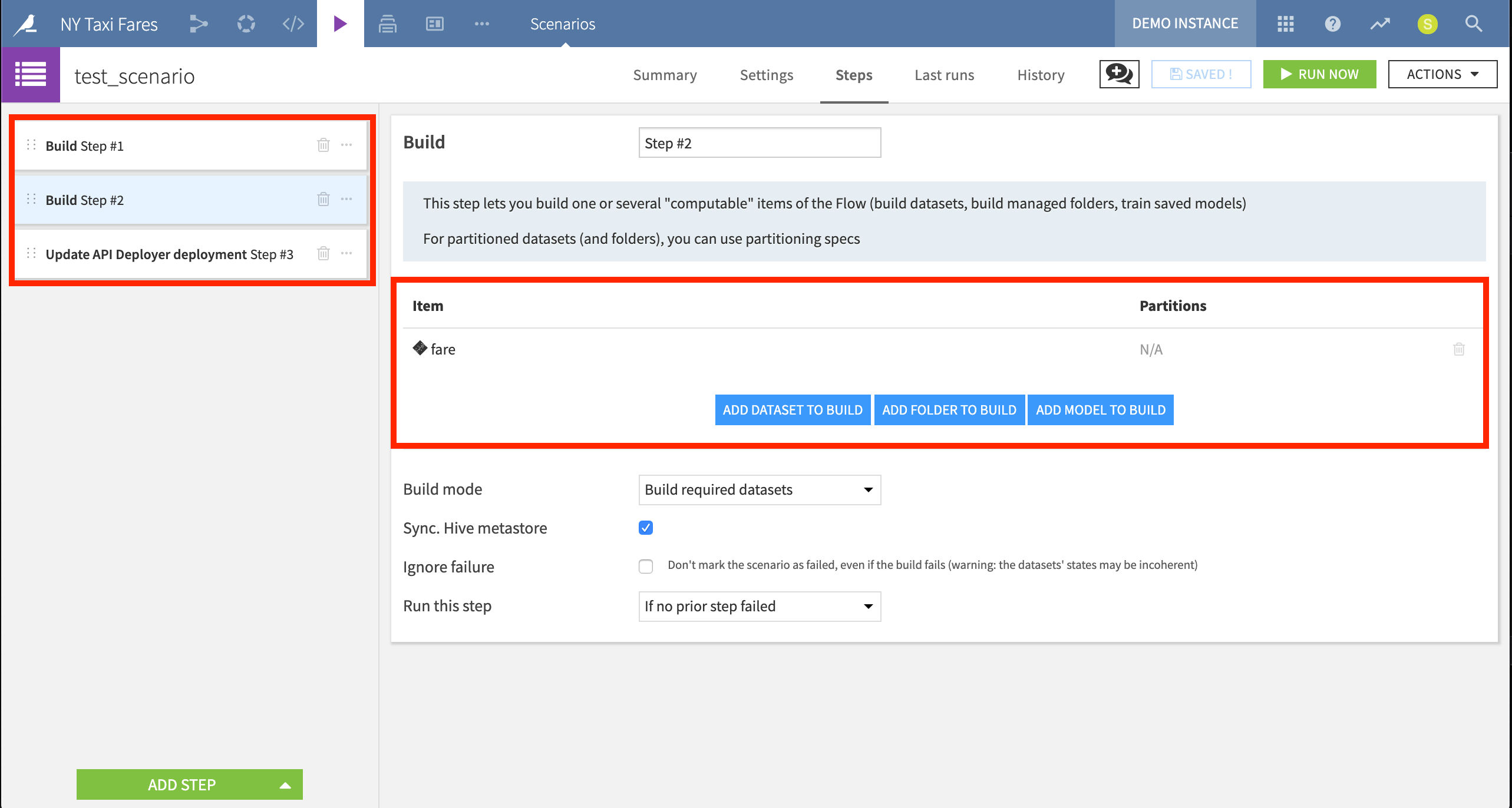Select the Steps tab
This screenshot has height=808, width=1512.
pos(854,75)
